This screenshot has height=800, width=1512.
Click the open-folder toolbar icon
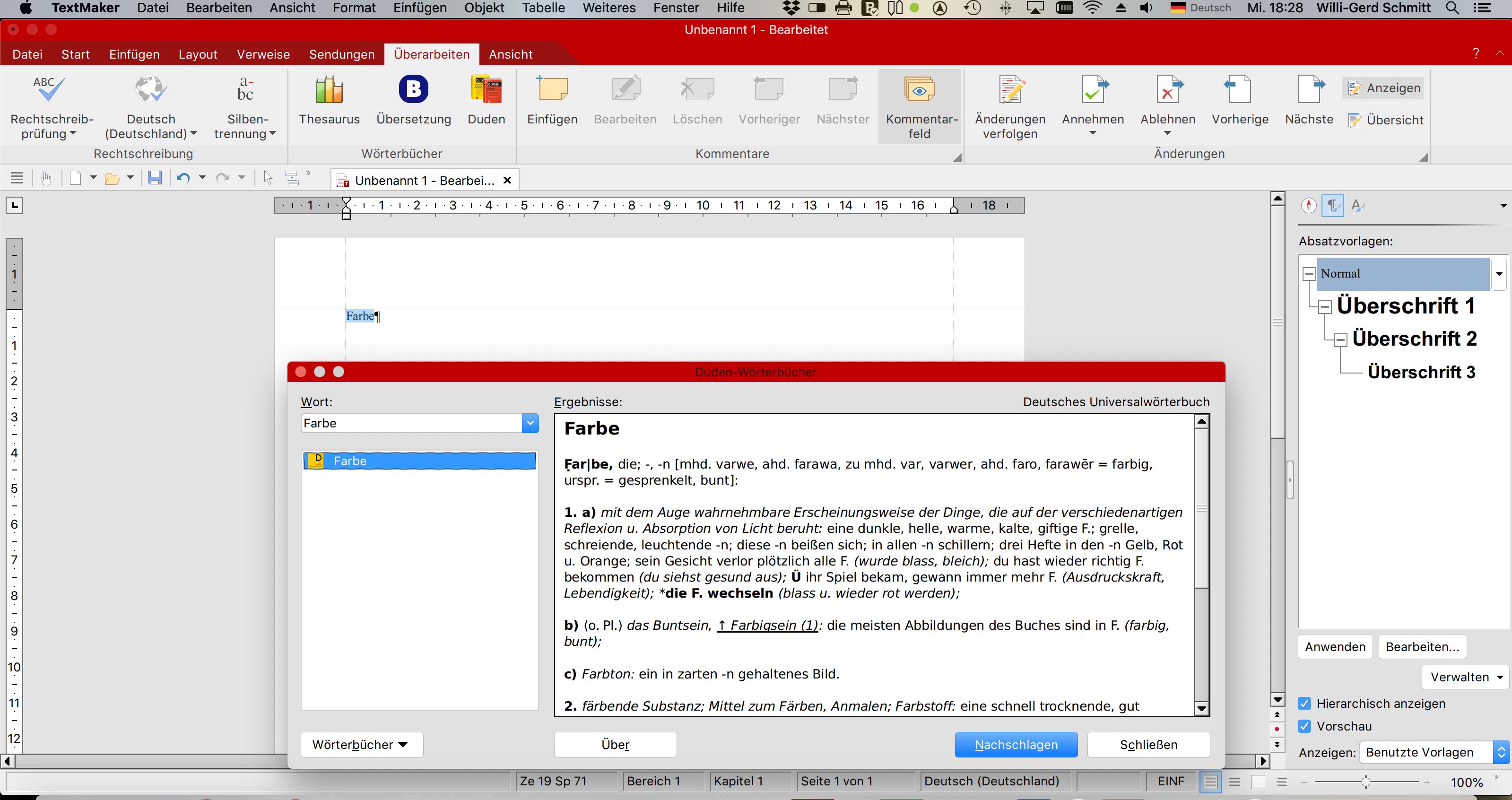112,178
